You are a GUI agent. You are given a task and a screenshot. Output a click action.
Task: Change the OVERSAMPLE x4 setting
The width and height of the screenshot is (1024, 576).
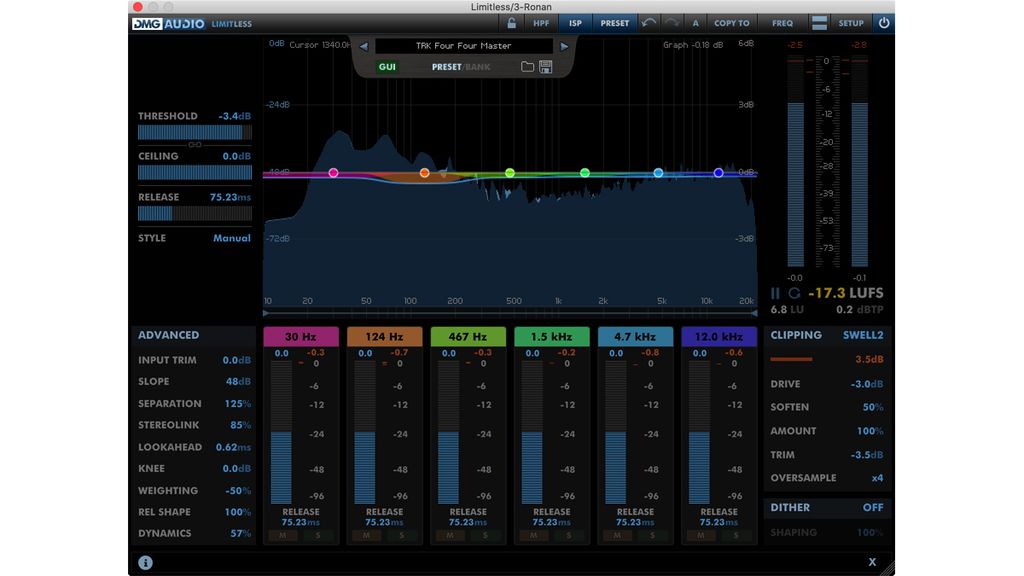click(x=876, y=478)
